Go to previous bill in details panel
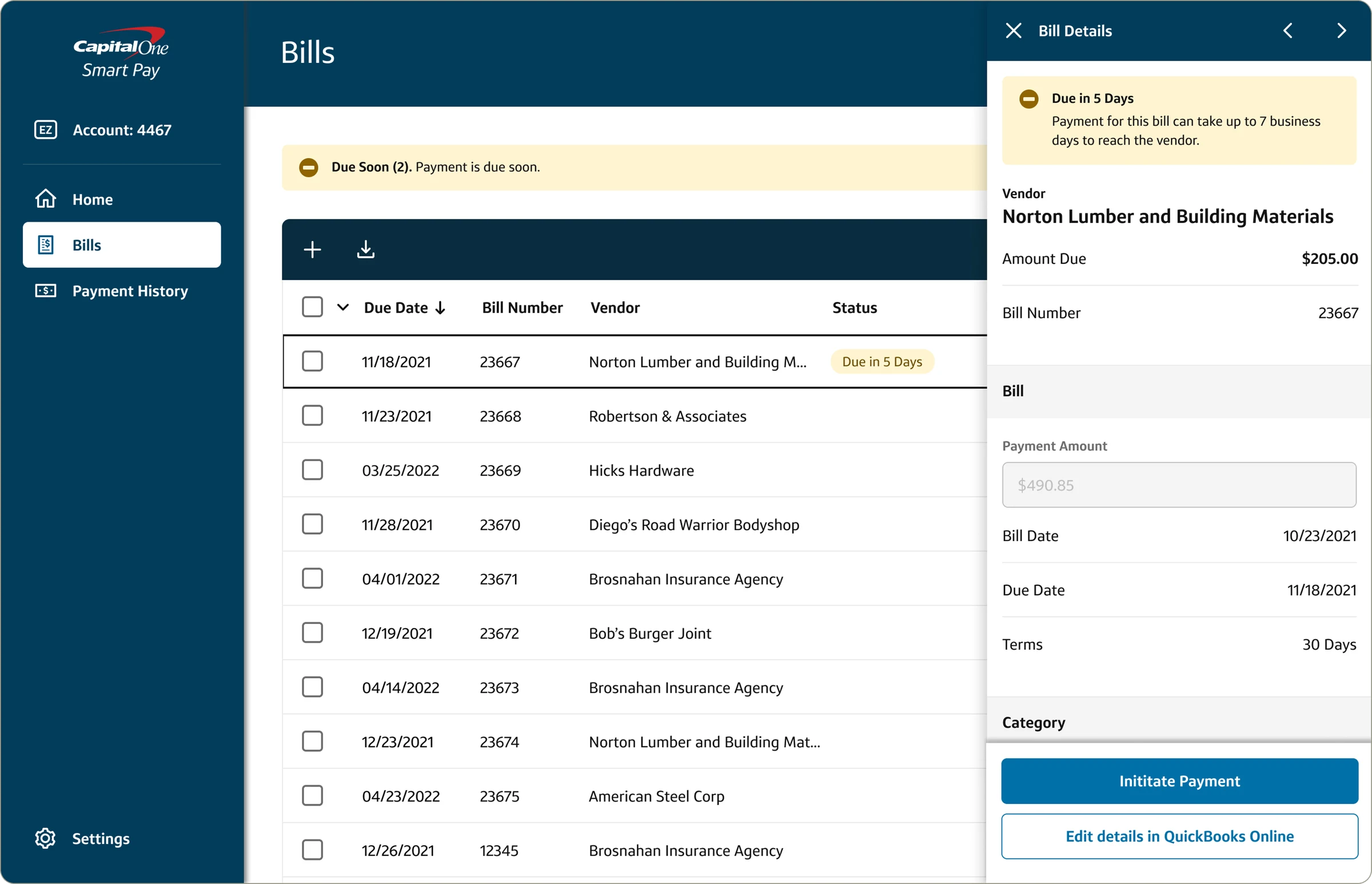This screenshot has height=884, width=1372. [1287, 30]
